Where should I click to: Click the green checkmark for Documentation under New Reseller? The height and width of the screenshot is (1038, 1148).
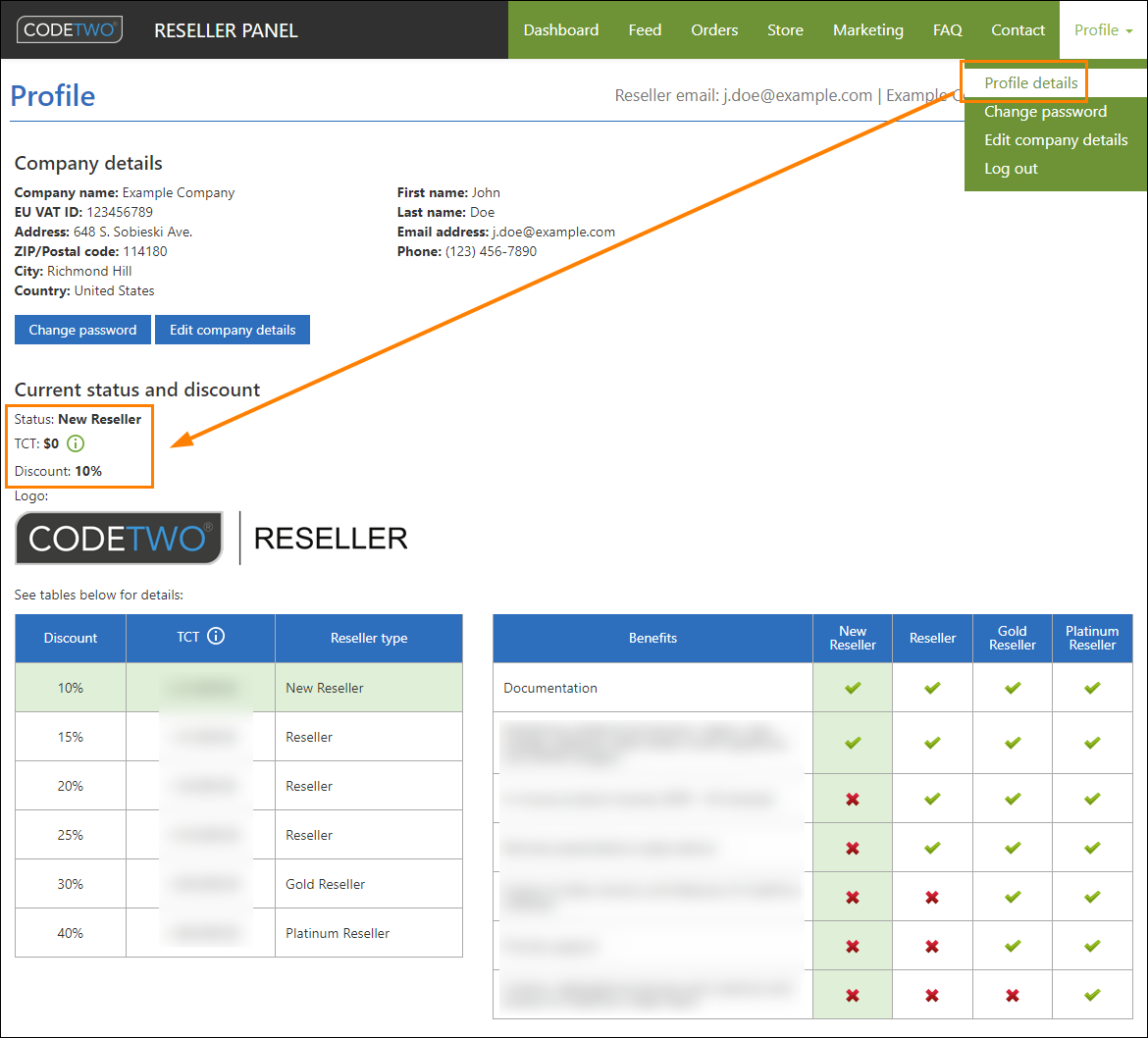pos(852,688)
